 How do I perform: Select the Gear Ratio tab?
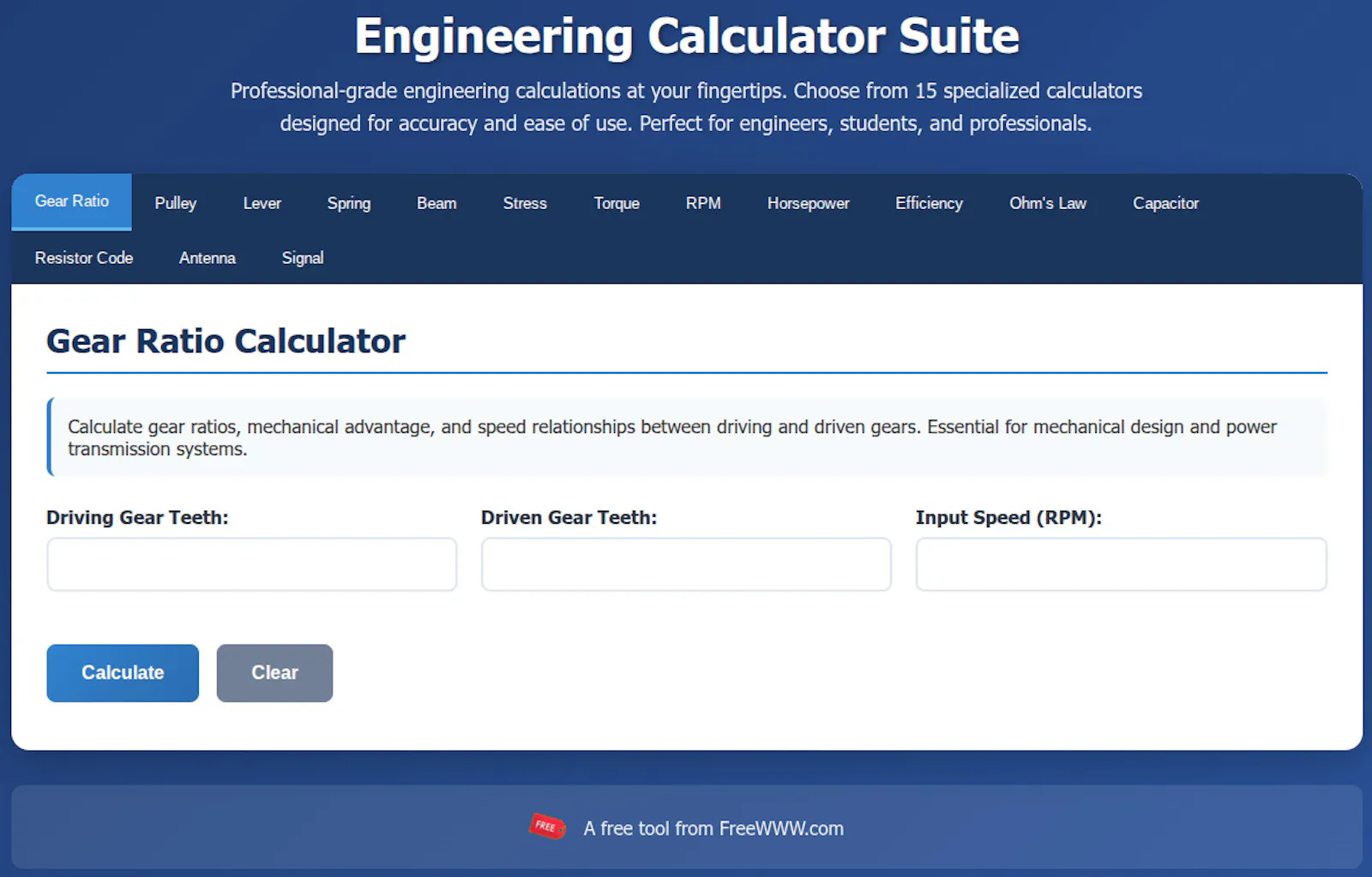tap(71, 201)
